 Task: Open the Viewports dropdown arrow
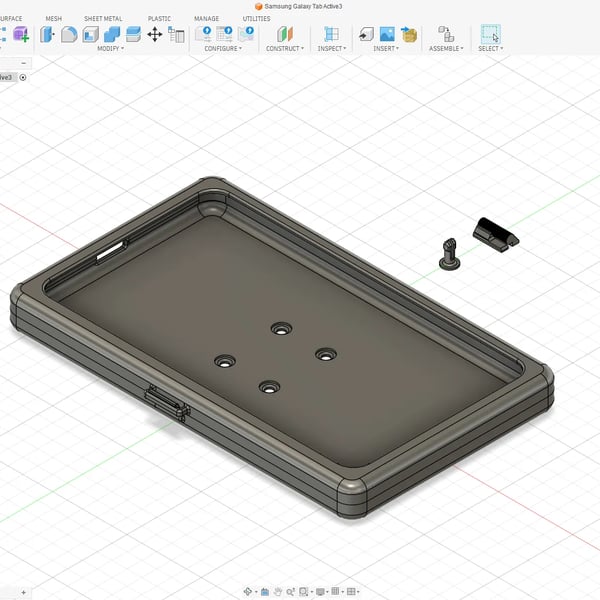coord(357,592)
